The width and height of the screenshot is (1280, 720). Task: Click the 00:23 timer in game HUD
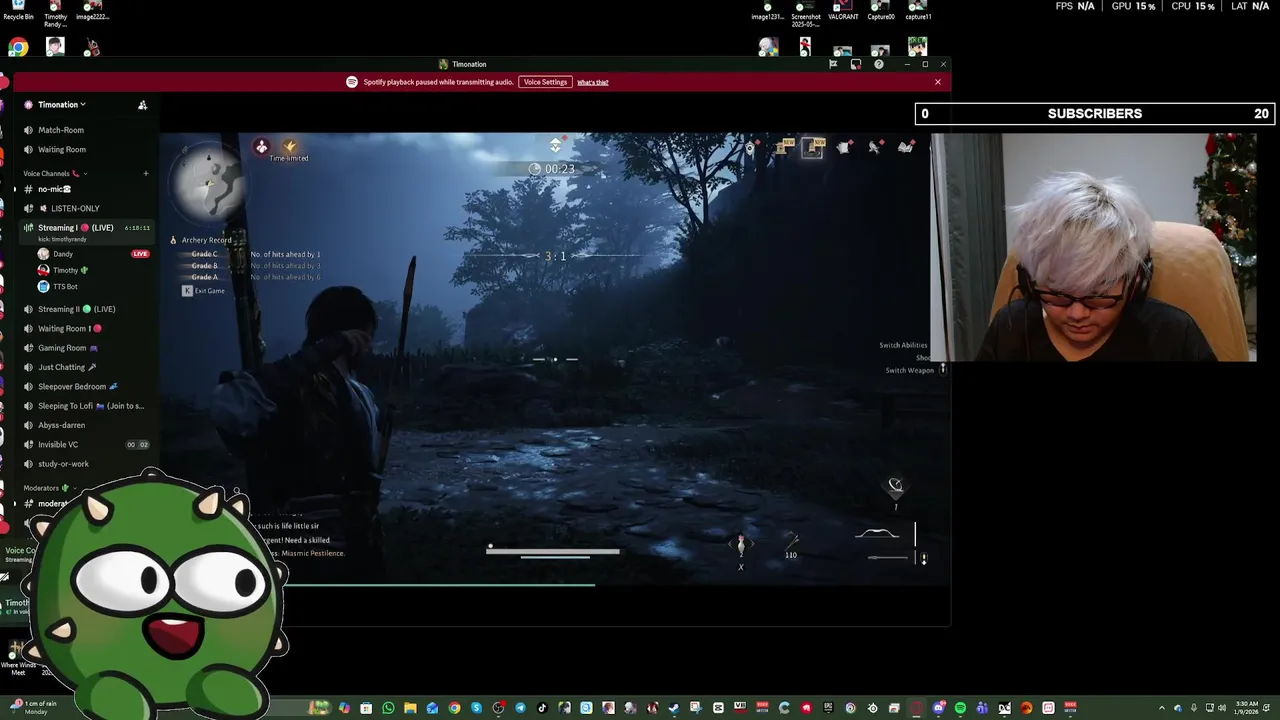point(552,169)
